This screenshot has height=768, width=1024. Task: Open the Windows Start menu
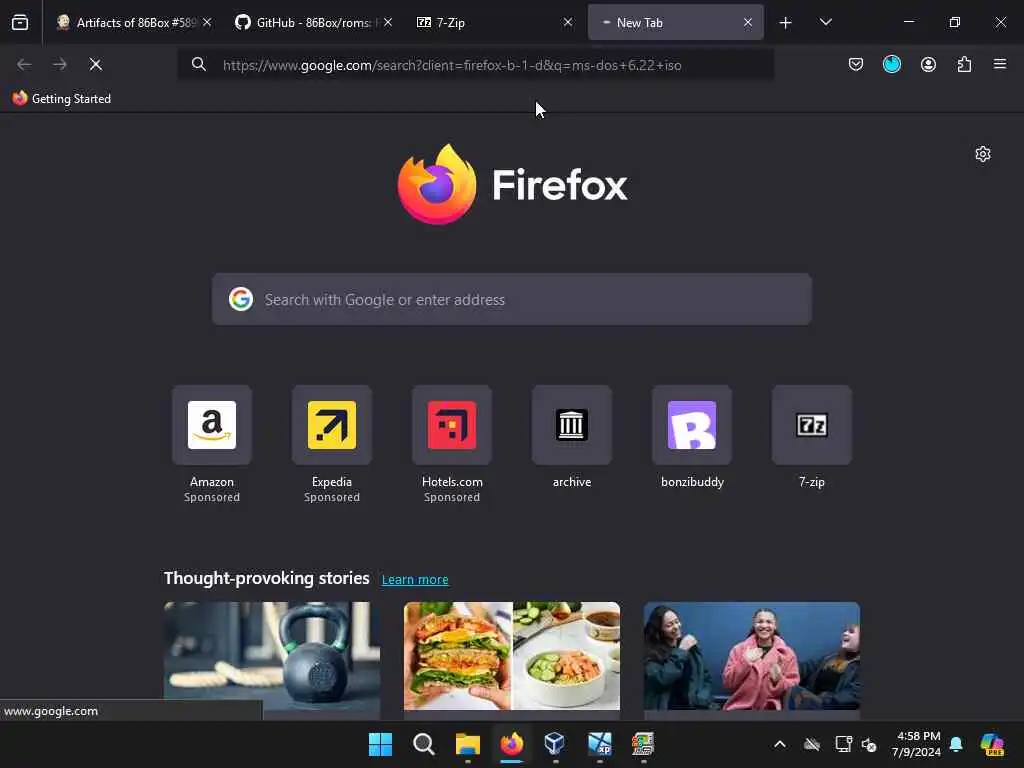[x=380, y=744]
